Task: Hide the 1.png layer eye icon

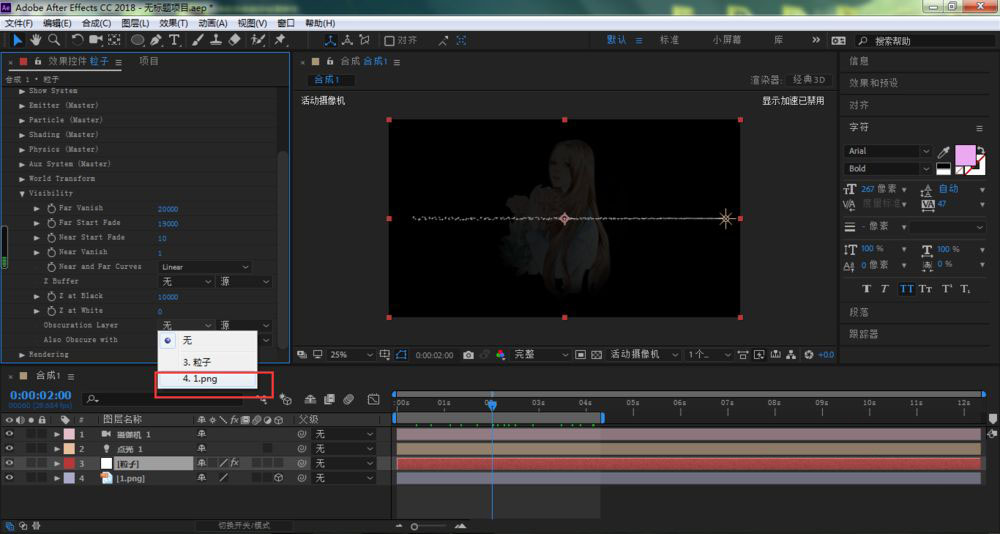Action: click(x=9, y=478)
